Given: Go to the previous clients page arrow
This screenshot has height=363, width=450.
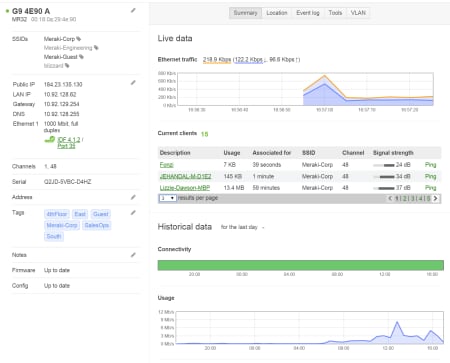Looking at the screenshot, I should [x=390, y=198].
